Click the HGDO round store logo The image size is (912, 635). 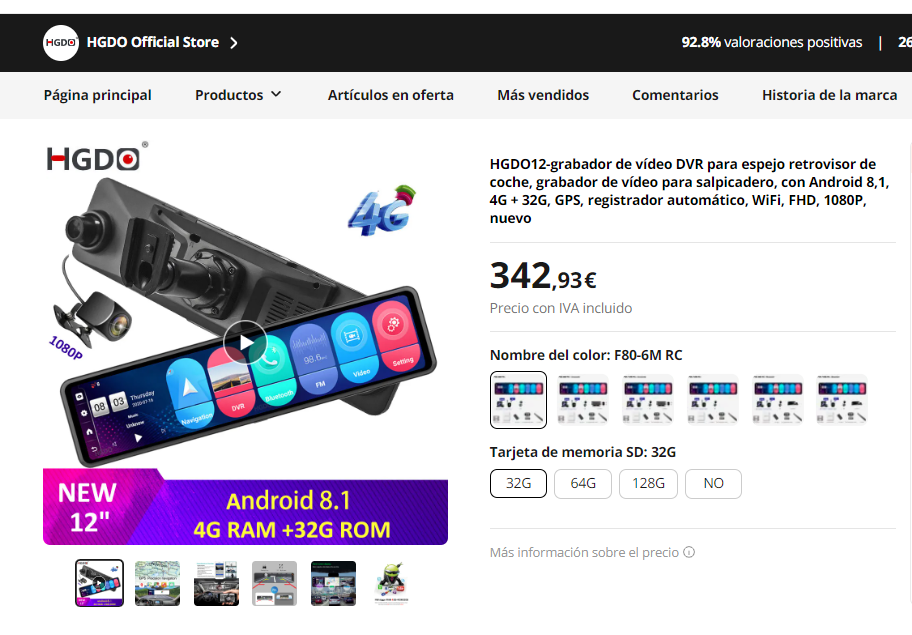(x=61, y=42)
